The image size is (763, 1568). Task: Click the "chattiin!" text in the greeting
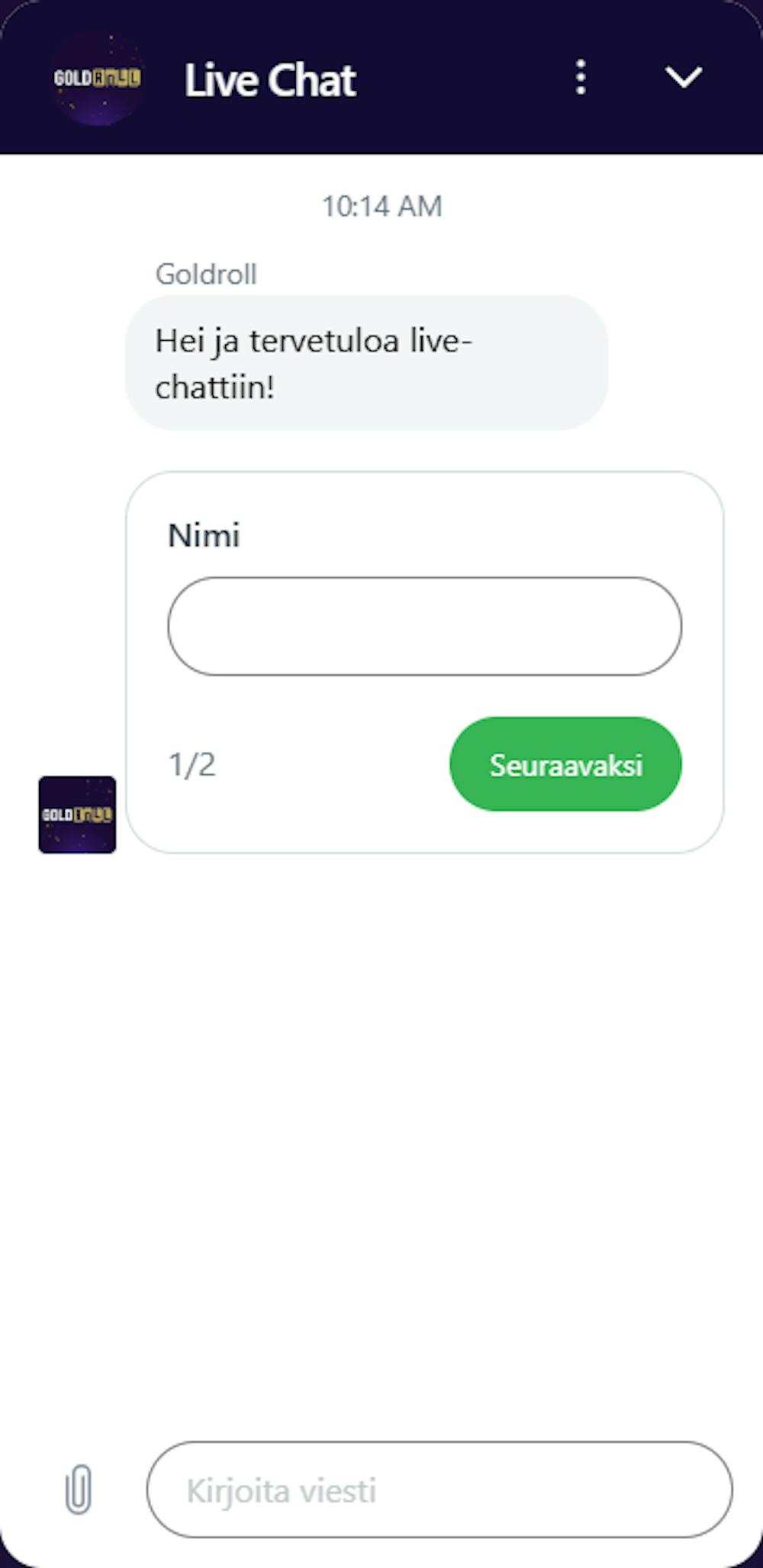pos(214,387)
